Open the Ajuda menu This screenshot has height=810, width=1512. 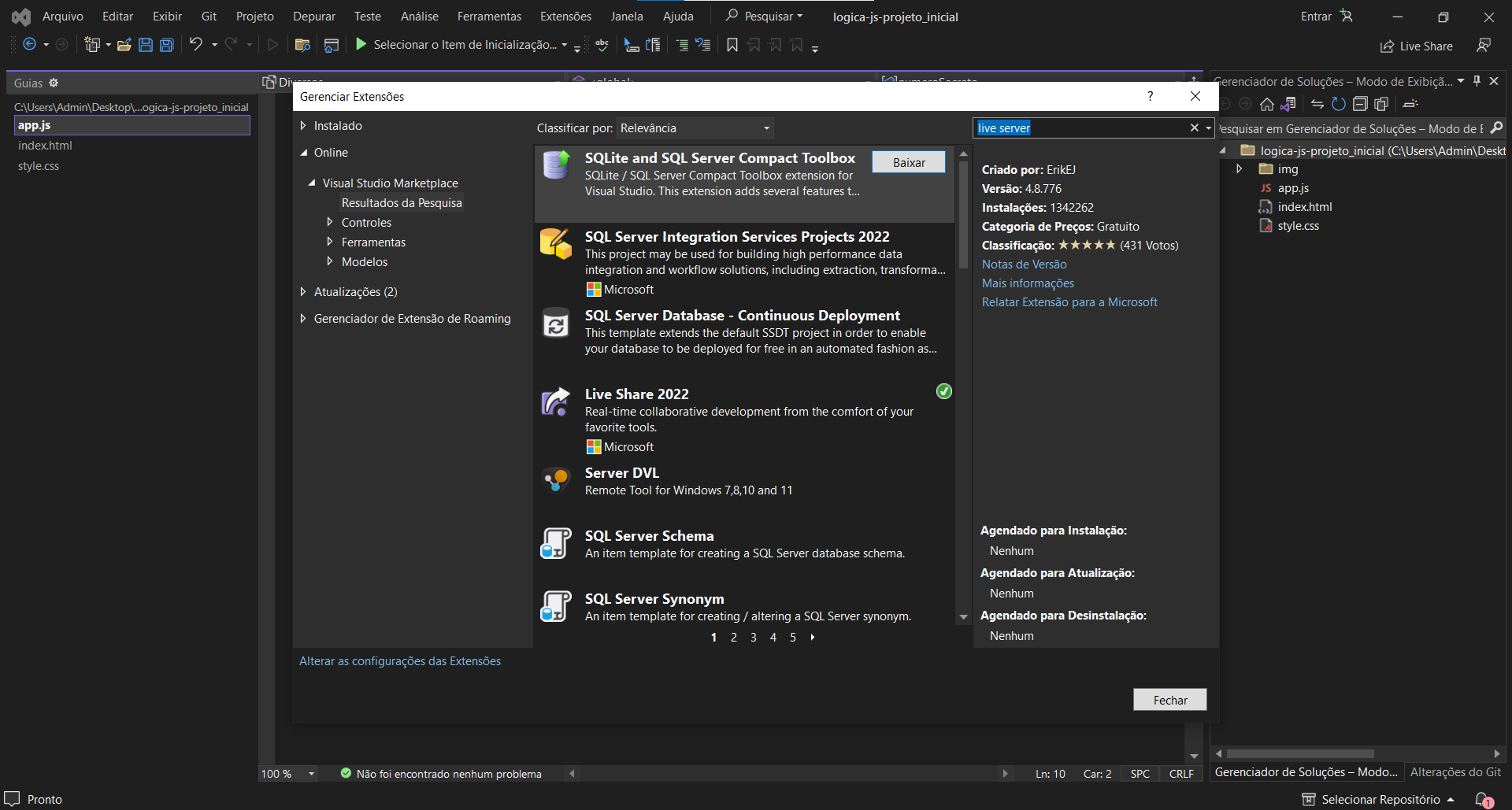coord(678,16)
